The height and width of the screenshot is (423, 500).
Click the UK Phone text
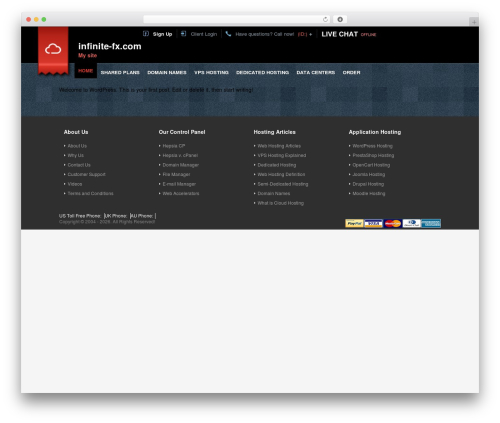pyautogui.click(x=116, y=216)
